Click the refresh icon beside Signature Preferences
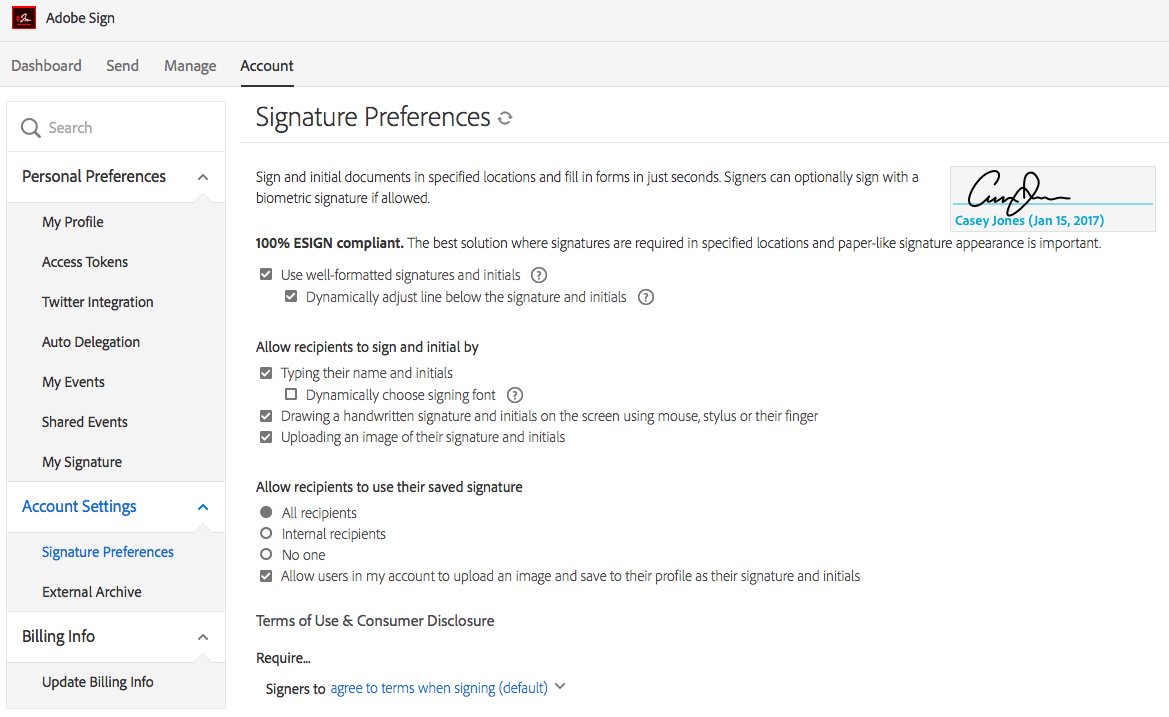Viewport: 1169px width, 717px height. (505, 118)
